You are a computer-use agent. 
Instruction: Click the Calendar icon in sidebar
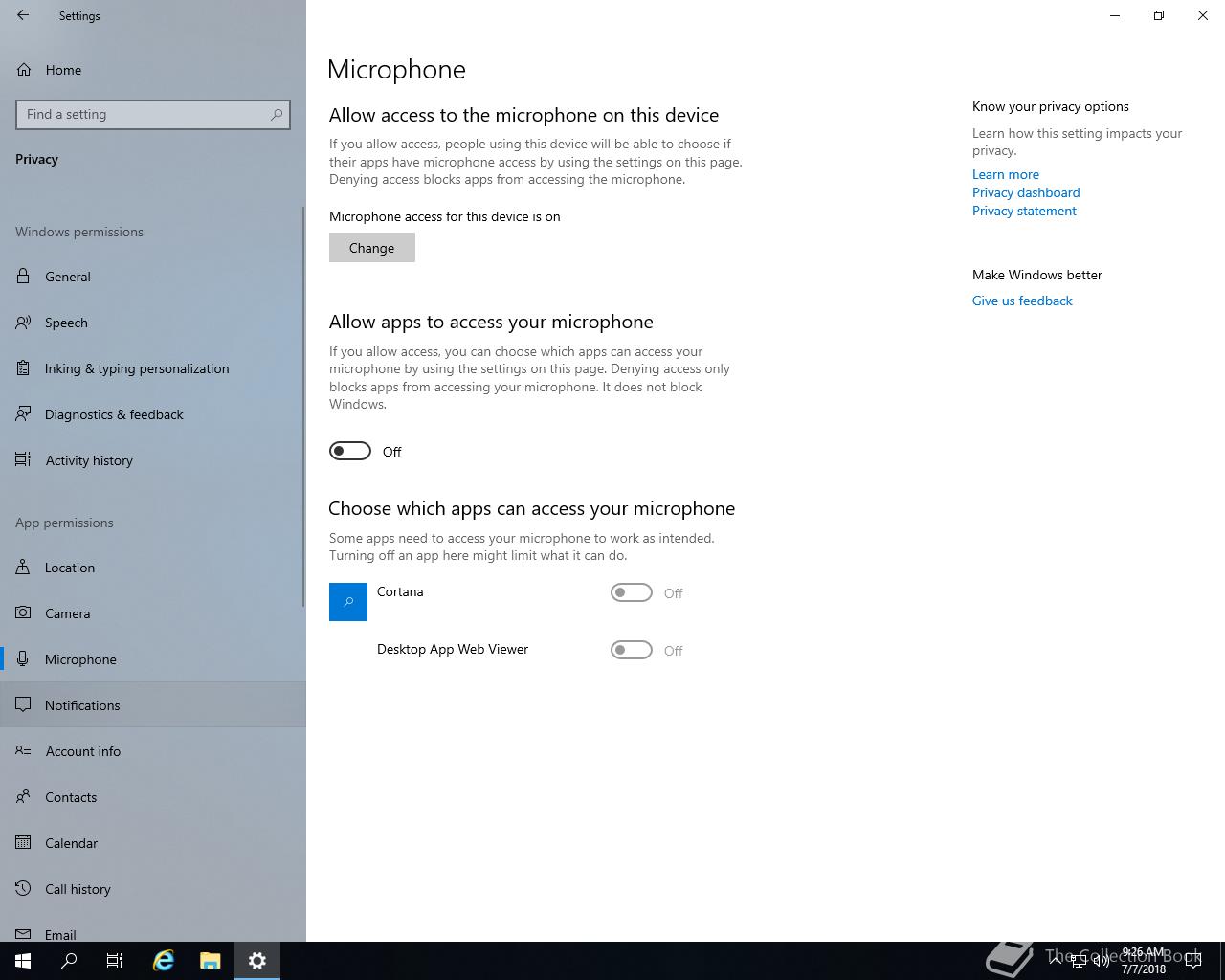24,843
